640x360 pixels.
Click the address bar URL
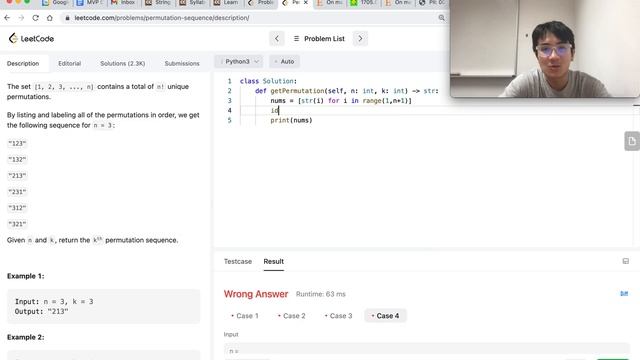click(162, 18)
